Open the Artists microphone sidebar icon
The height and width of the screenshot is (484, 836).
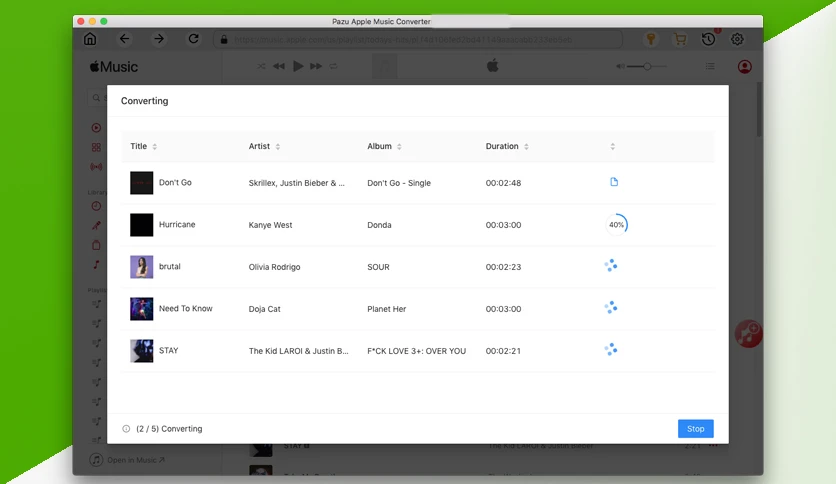96,225
